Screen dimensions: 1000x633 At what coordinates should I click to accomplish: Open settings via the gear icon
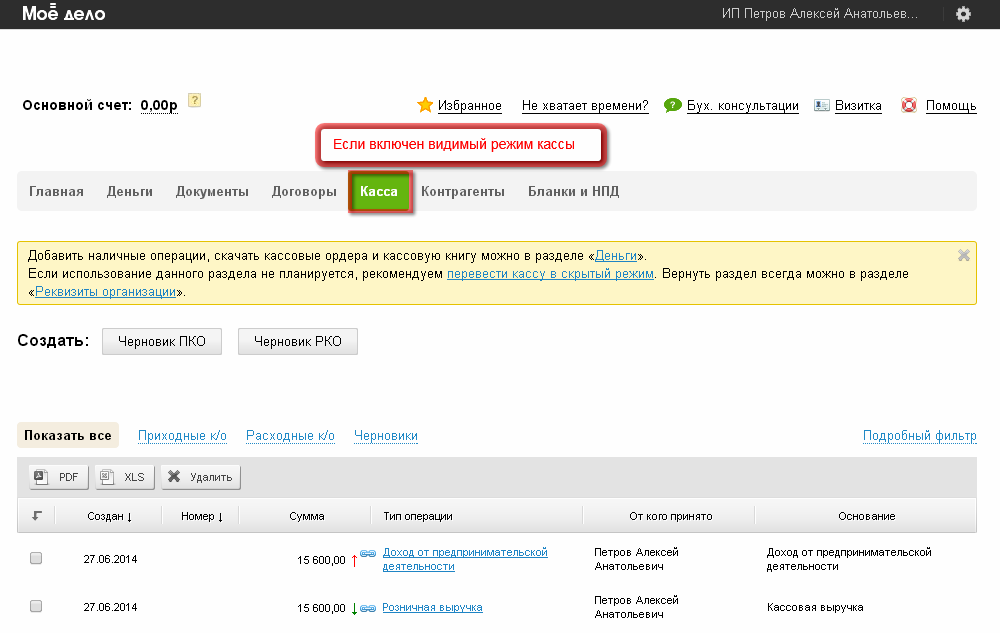click(963, 14)
